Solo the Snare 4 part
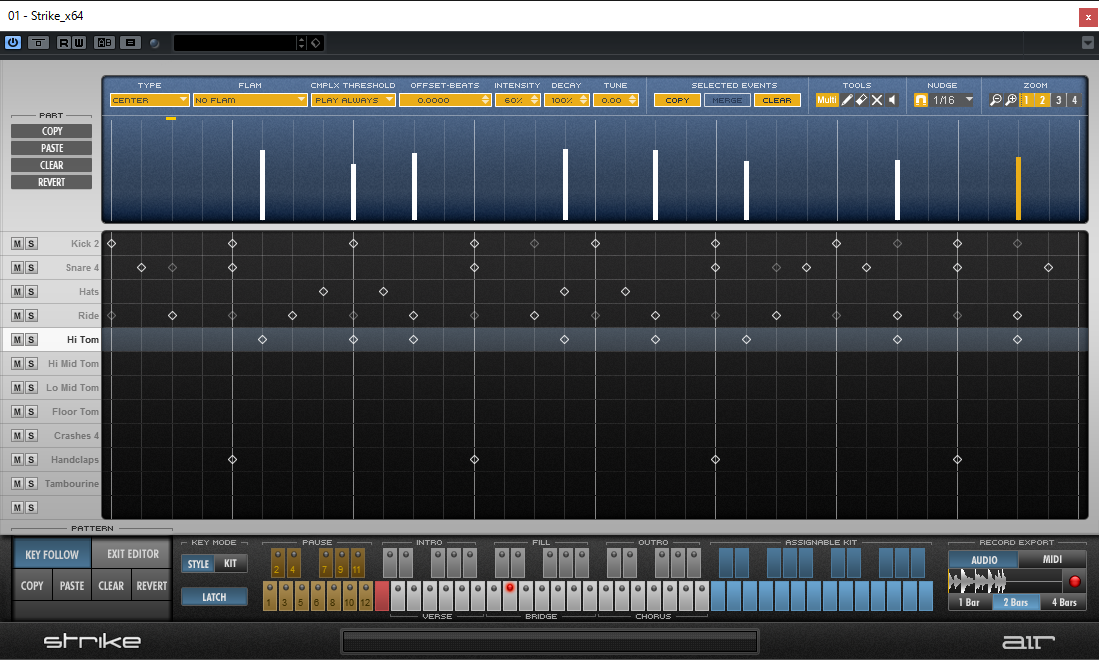Image resolution: width=1099 pixels, height=660 pixels. point(32,268)
